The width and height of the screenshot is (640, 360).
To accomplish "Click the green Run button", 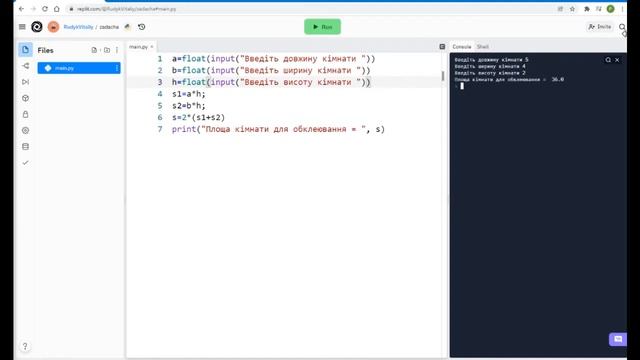I will point(322,27).
